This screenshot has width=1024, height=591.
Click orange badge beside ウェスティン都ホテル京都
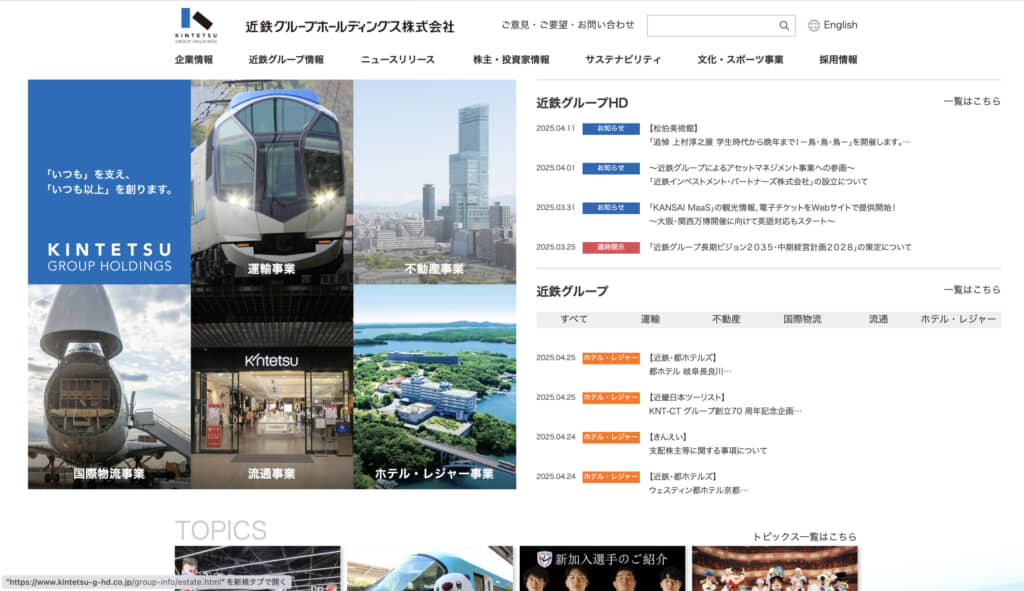click(611, 477)
